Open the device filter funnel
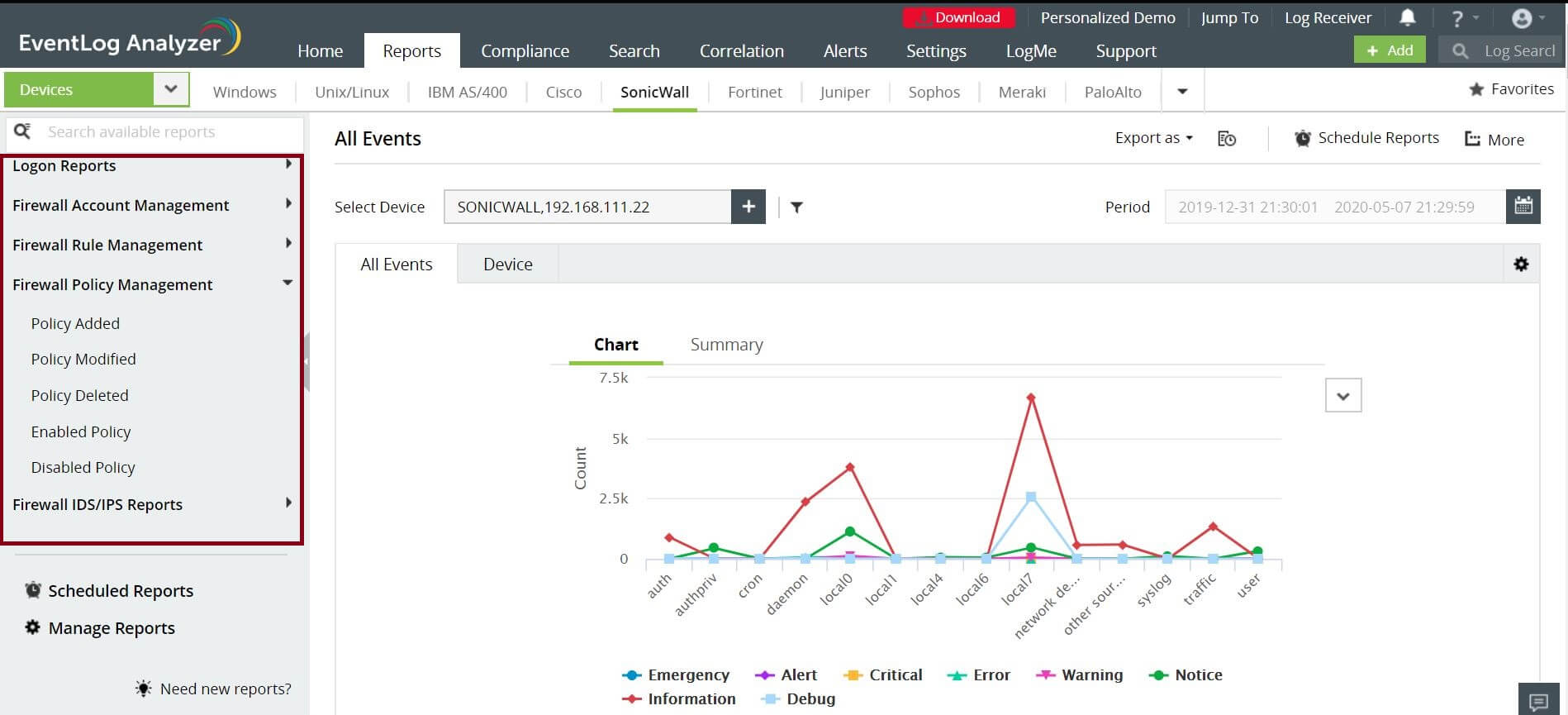Screen dimensions: 1568x715 pyautogui.click(x=796, y=207)
